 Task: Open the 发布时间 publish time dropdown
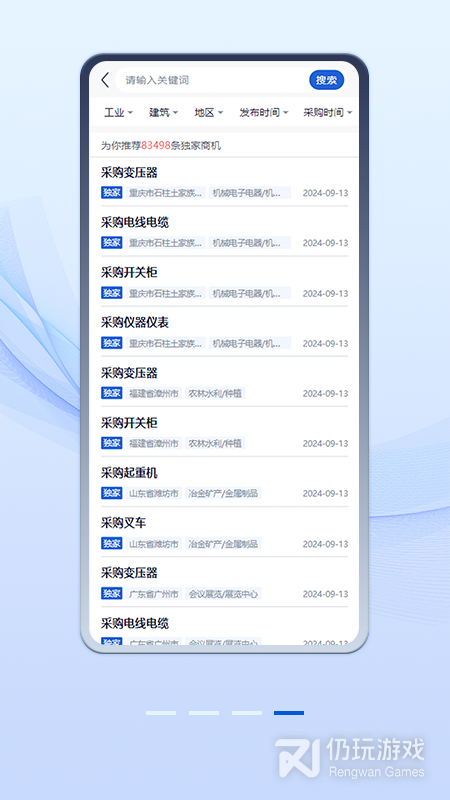click(x=264, y=113)
